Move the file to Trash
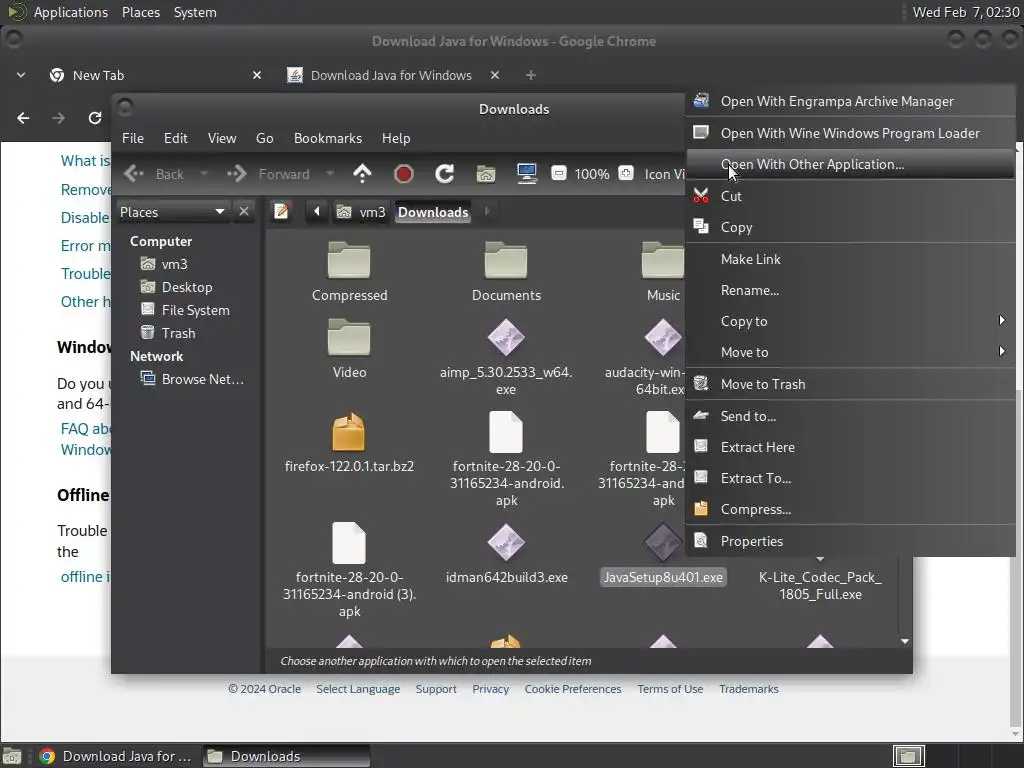1024x768 pixels. [x=850, y=384]
